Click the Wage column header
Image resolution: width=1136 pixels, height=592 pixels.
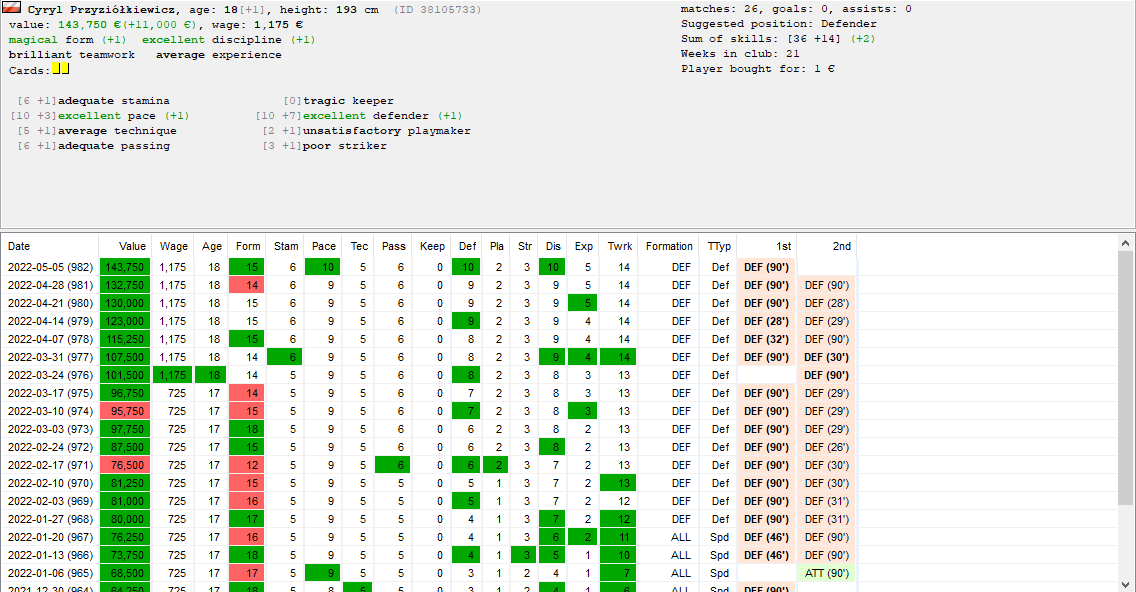172,246
